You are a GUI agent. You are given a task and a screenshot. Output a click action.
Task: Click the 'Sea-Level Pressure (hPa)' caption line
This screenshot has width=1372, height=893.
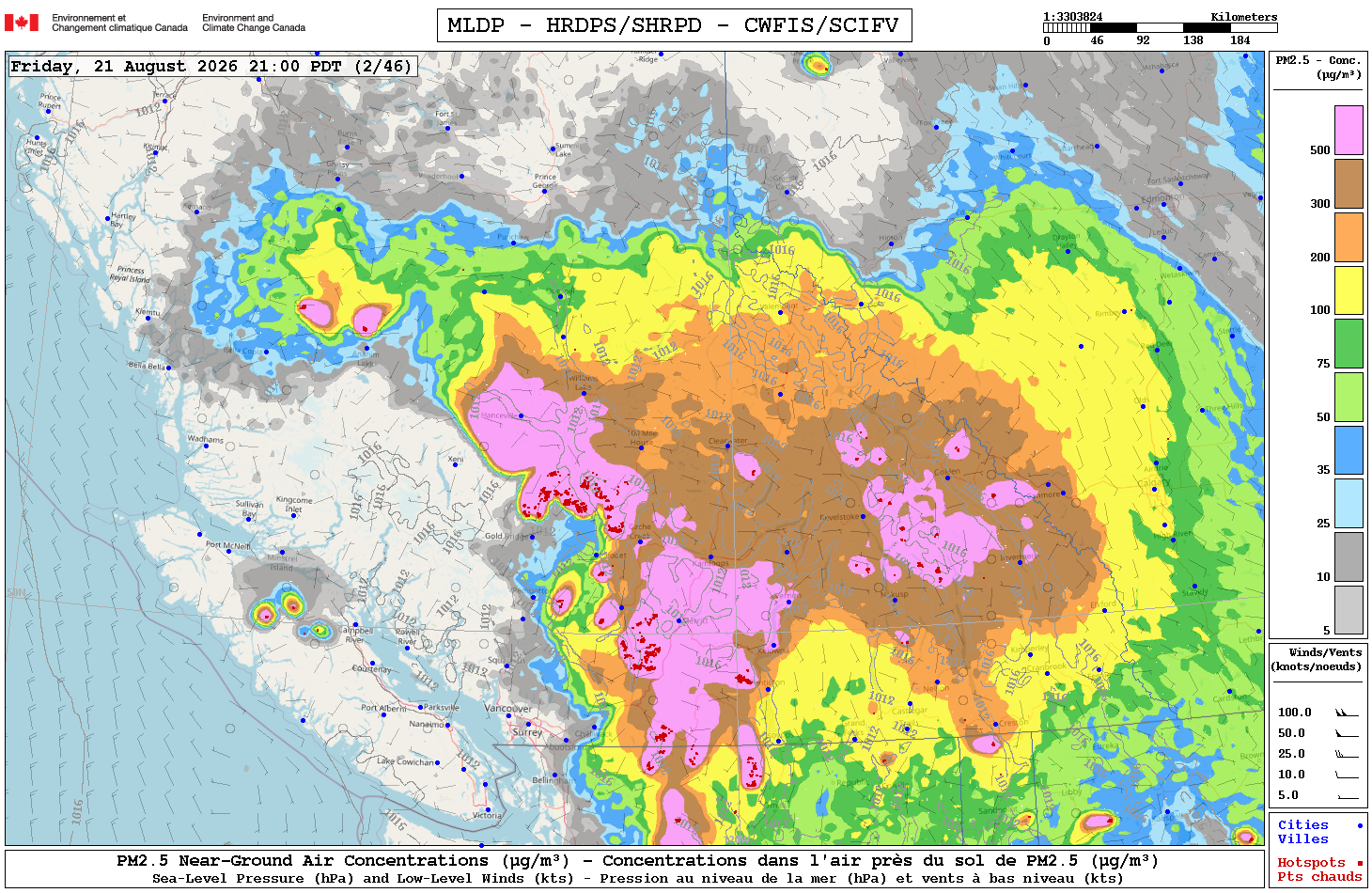pyautogui.click(x=637, y=879)
